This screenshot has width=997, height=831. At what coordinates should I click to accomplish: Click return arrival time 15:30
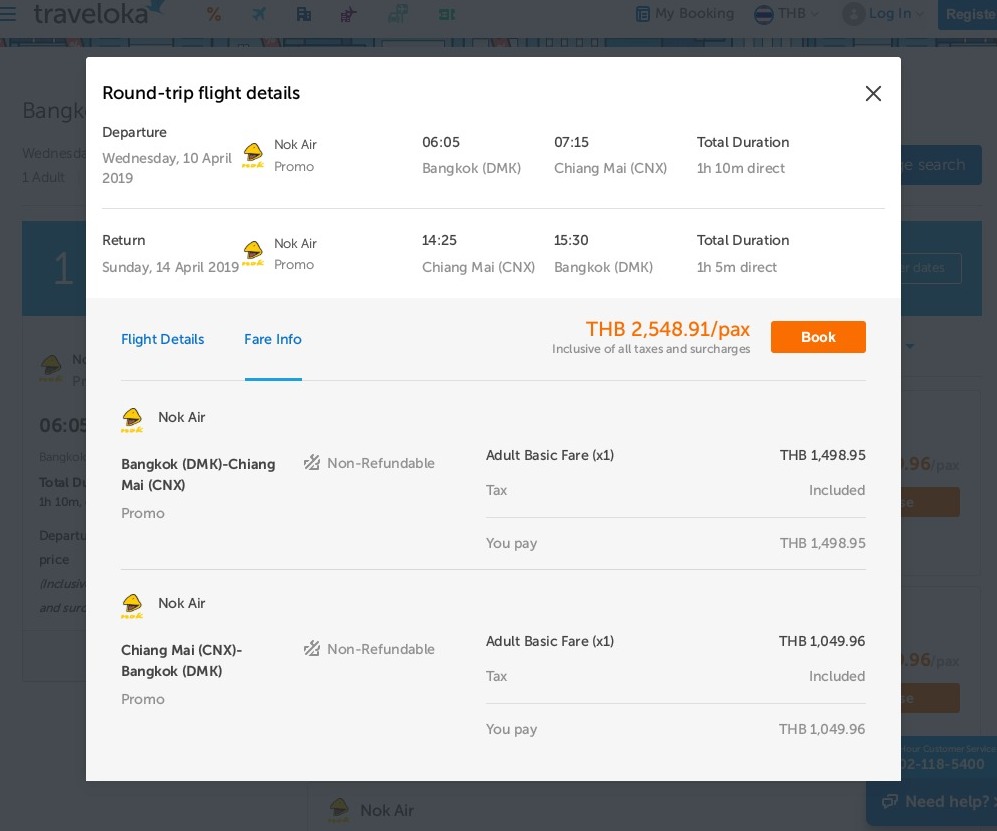[x=571, y=240]
